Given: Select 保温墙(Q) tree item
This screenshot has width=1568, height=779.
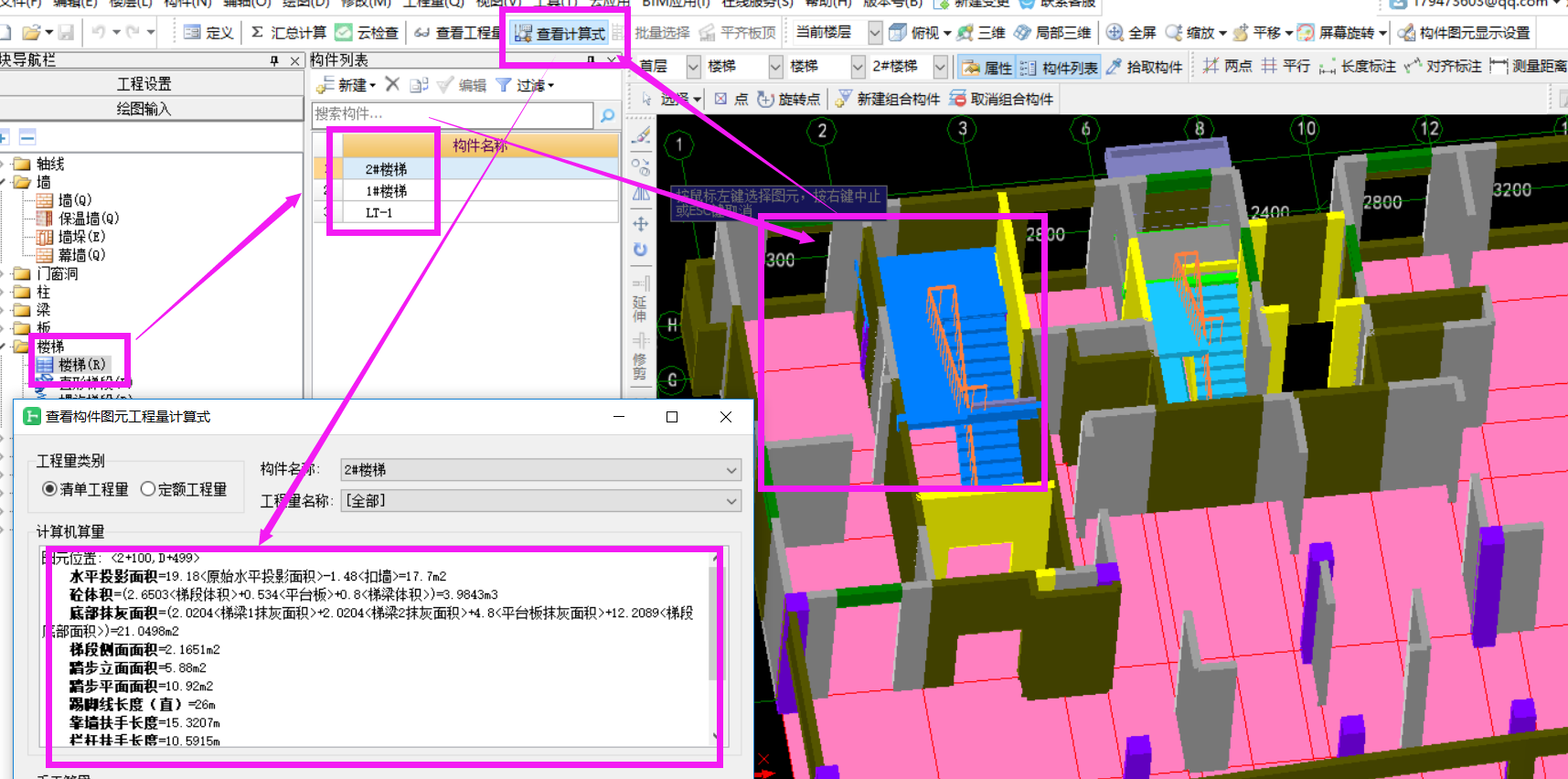Looking at the screenshot, I should (x=78, y=219).
